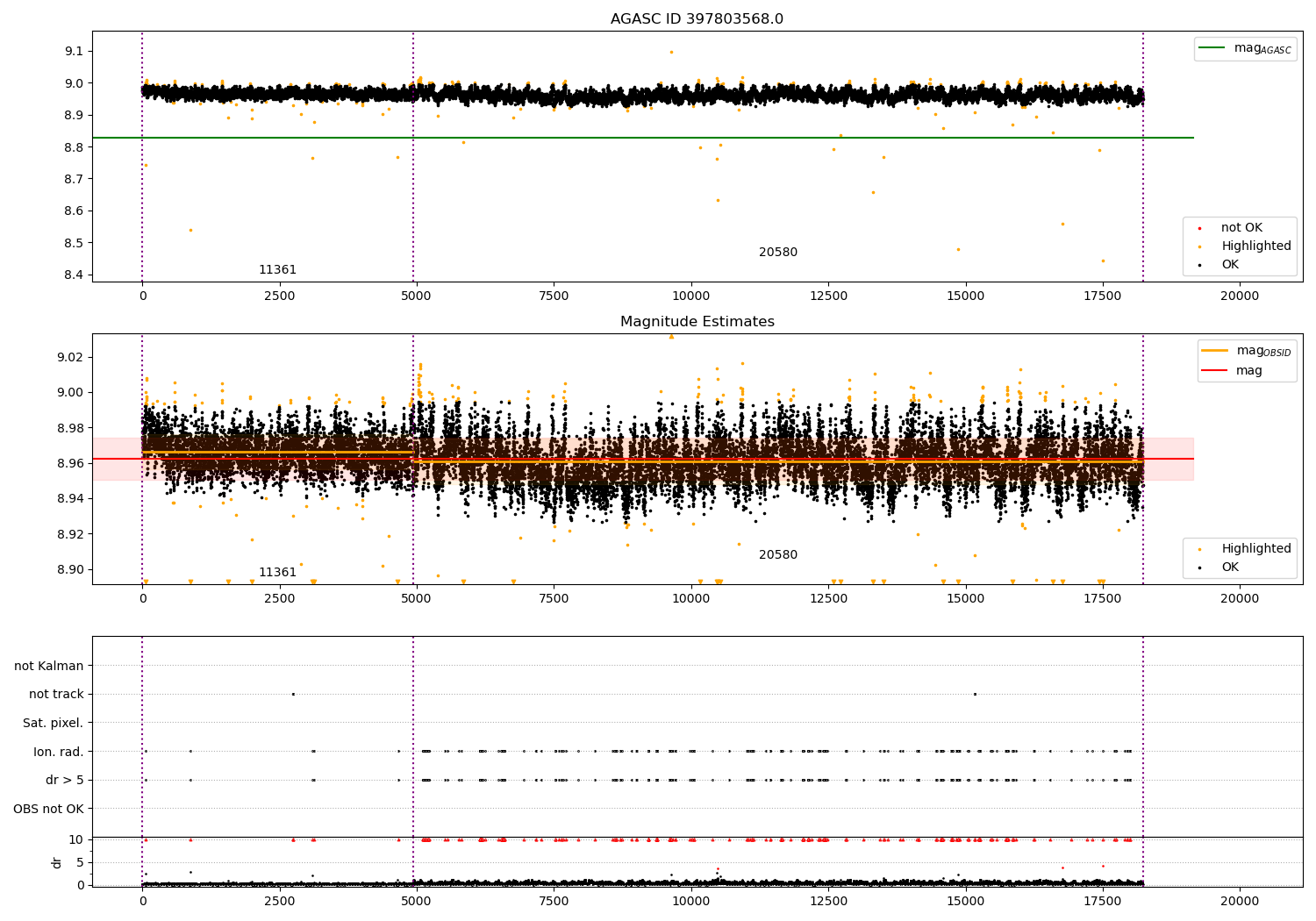
Task: Click the 'Sat. pixel.' row label
Action: point(54,723)
